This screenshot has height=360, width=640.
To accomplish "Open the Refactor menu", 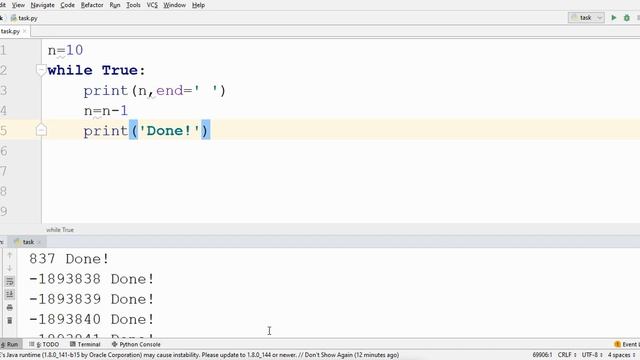I will point(92,5).
